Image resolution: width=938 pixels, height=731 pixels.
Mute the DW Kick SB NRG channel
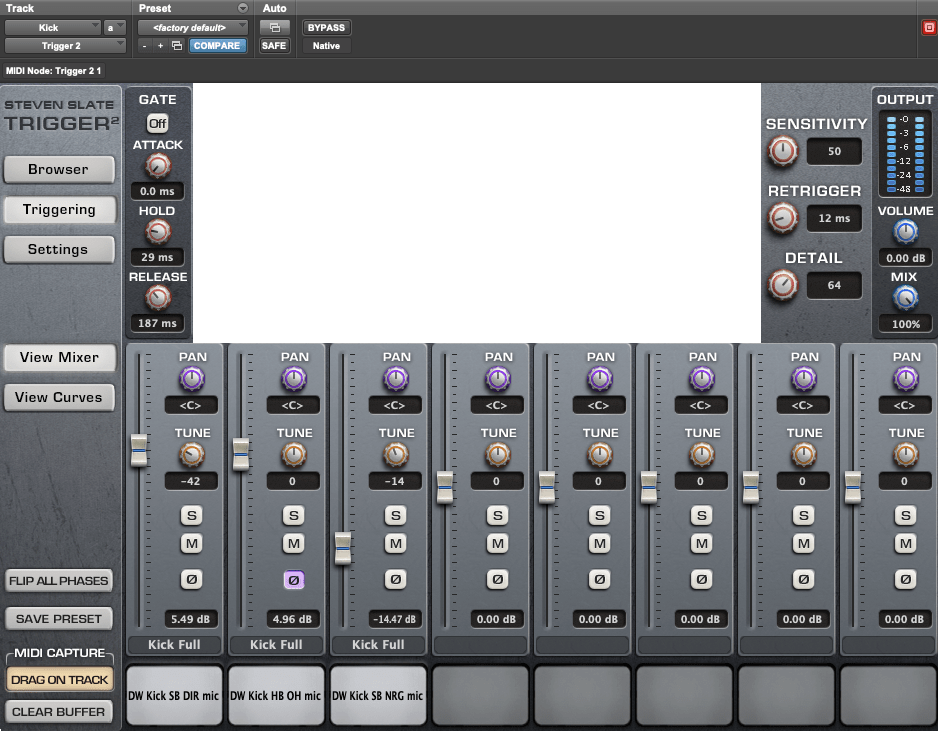click(396, 544)
